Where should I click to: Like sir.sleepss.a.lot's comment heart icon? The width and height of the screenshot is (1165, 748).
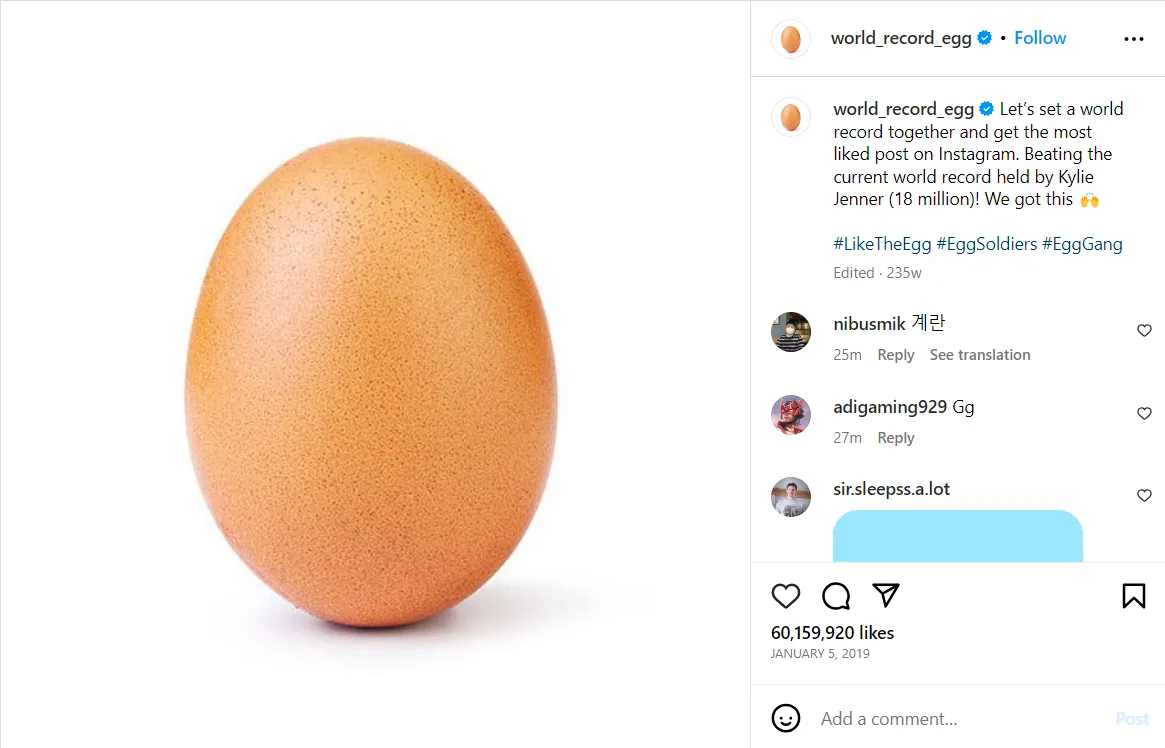click(1143, 495)
